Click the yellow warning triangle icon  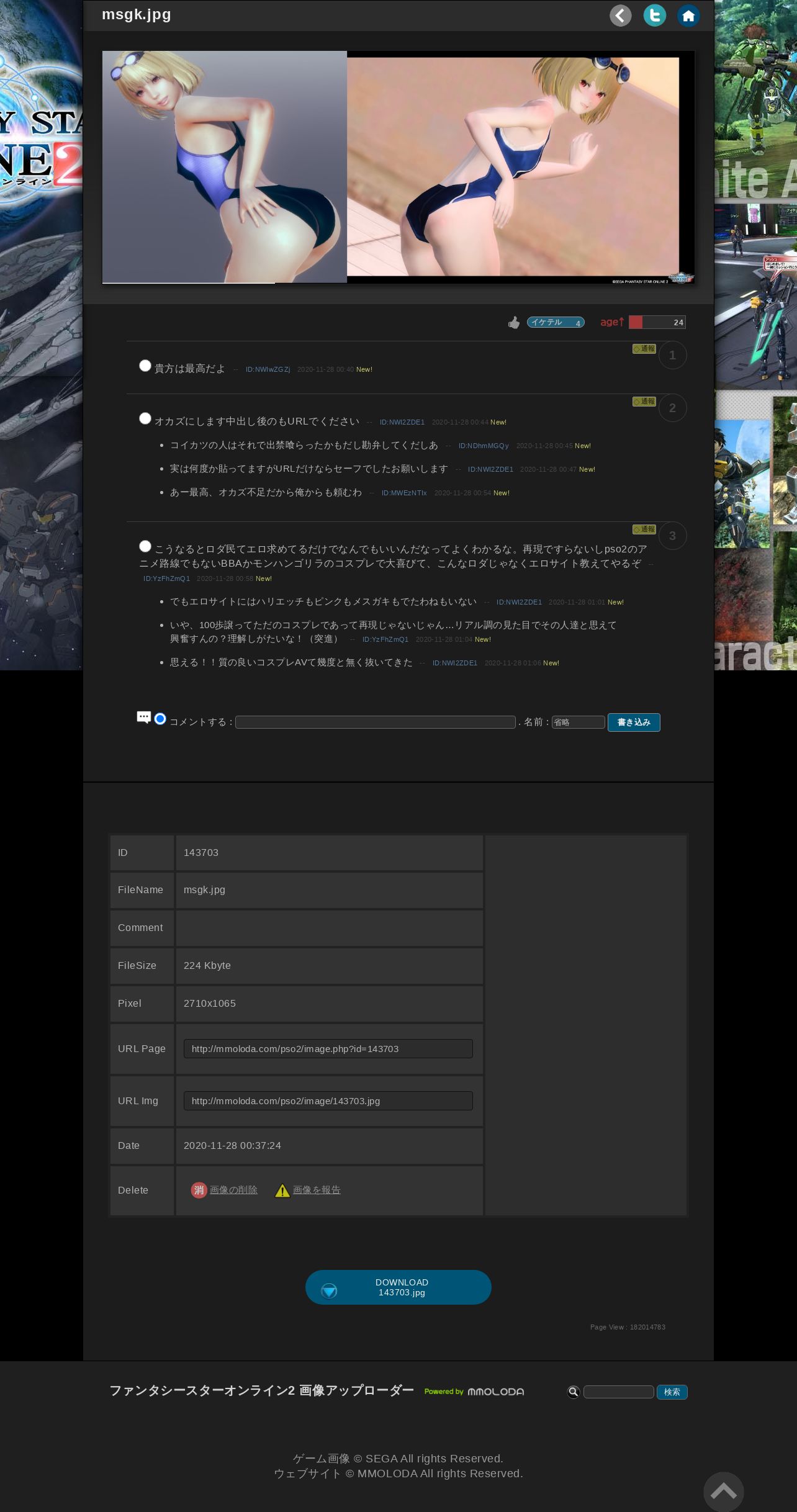point(282,1190)
